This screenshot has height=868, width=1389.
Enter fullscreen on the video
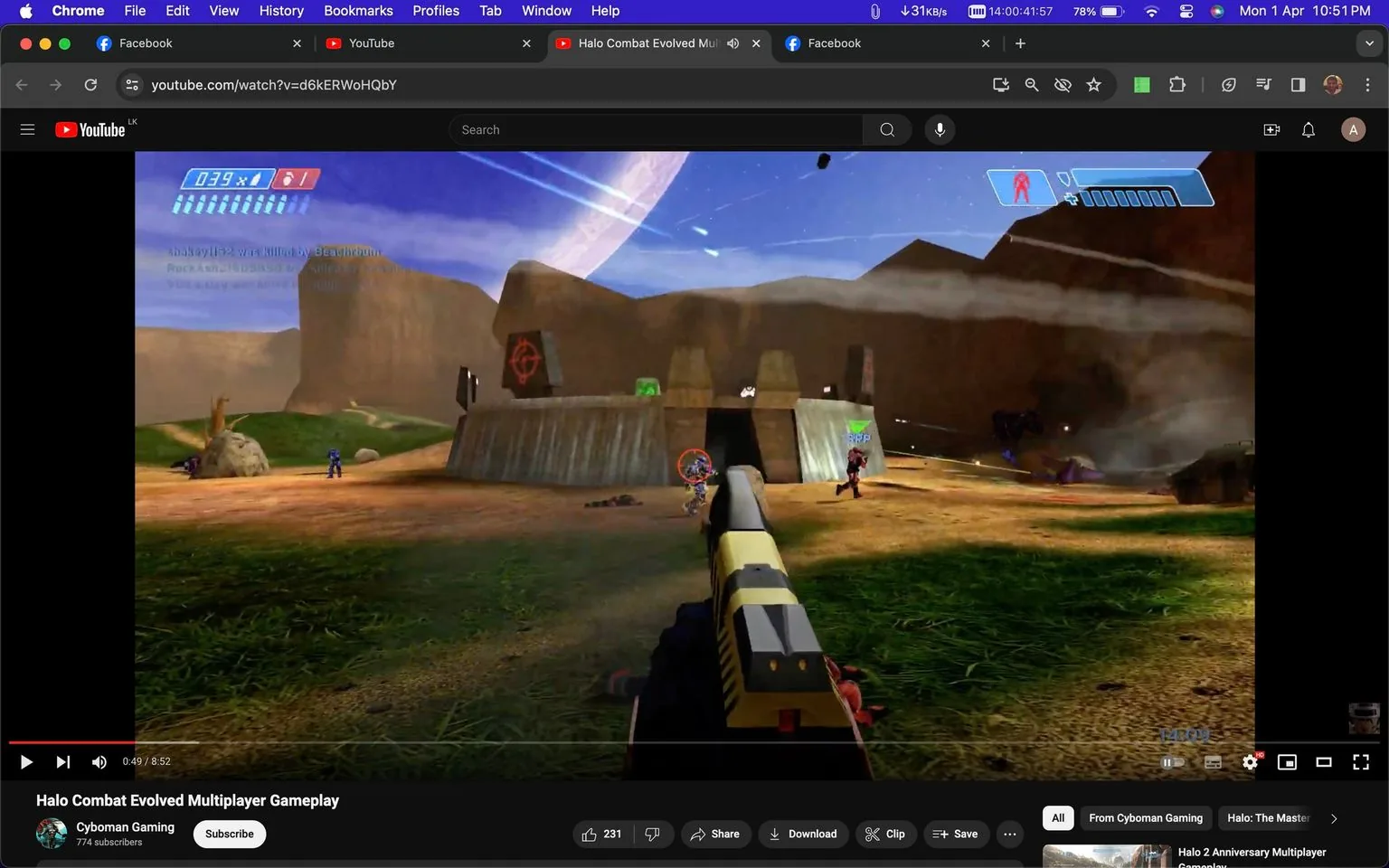[1360, 761]
